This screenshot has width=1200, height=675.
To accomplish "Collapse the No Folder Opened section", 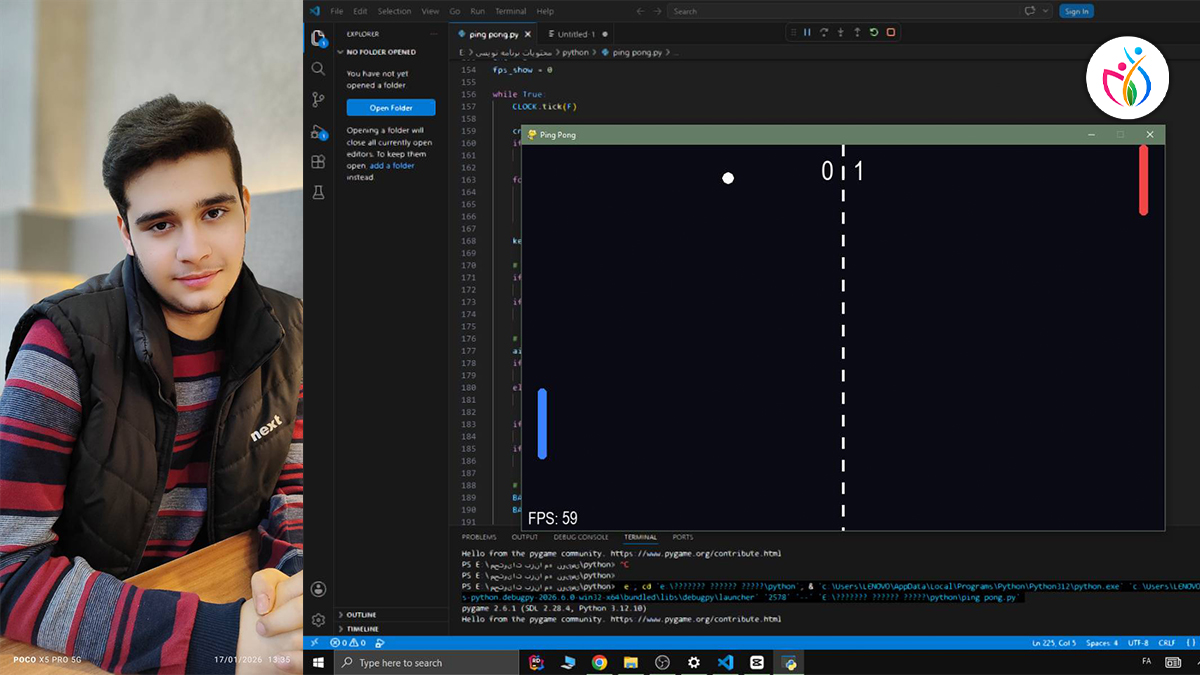I will [x=390, y=52].
